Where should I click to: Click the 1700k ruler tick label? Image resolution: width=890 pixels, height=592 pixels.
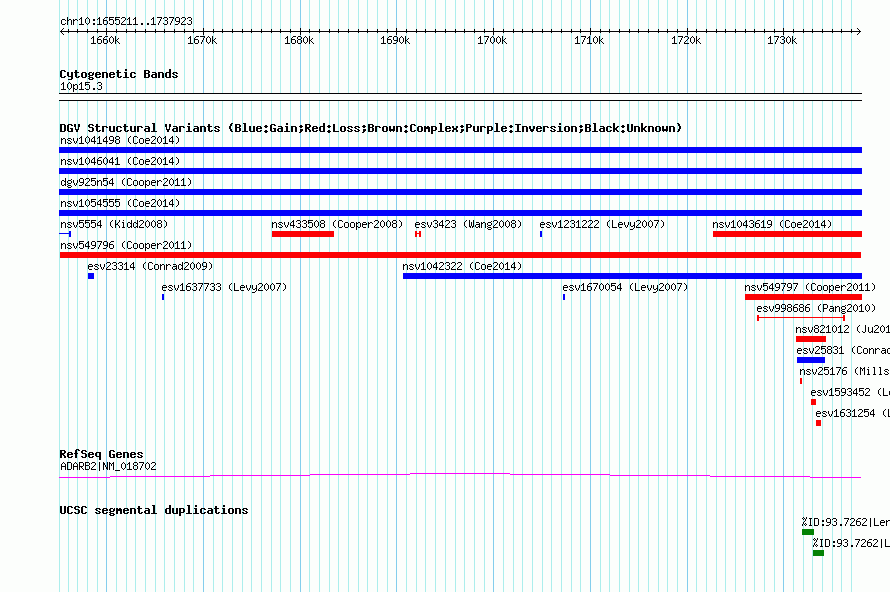coord(492,40)
